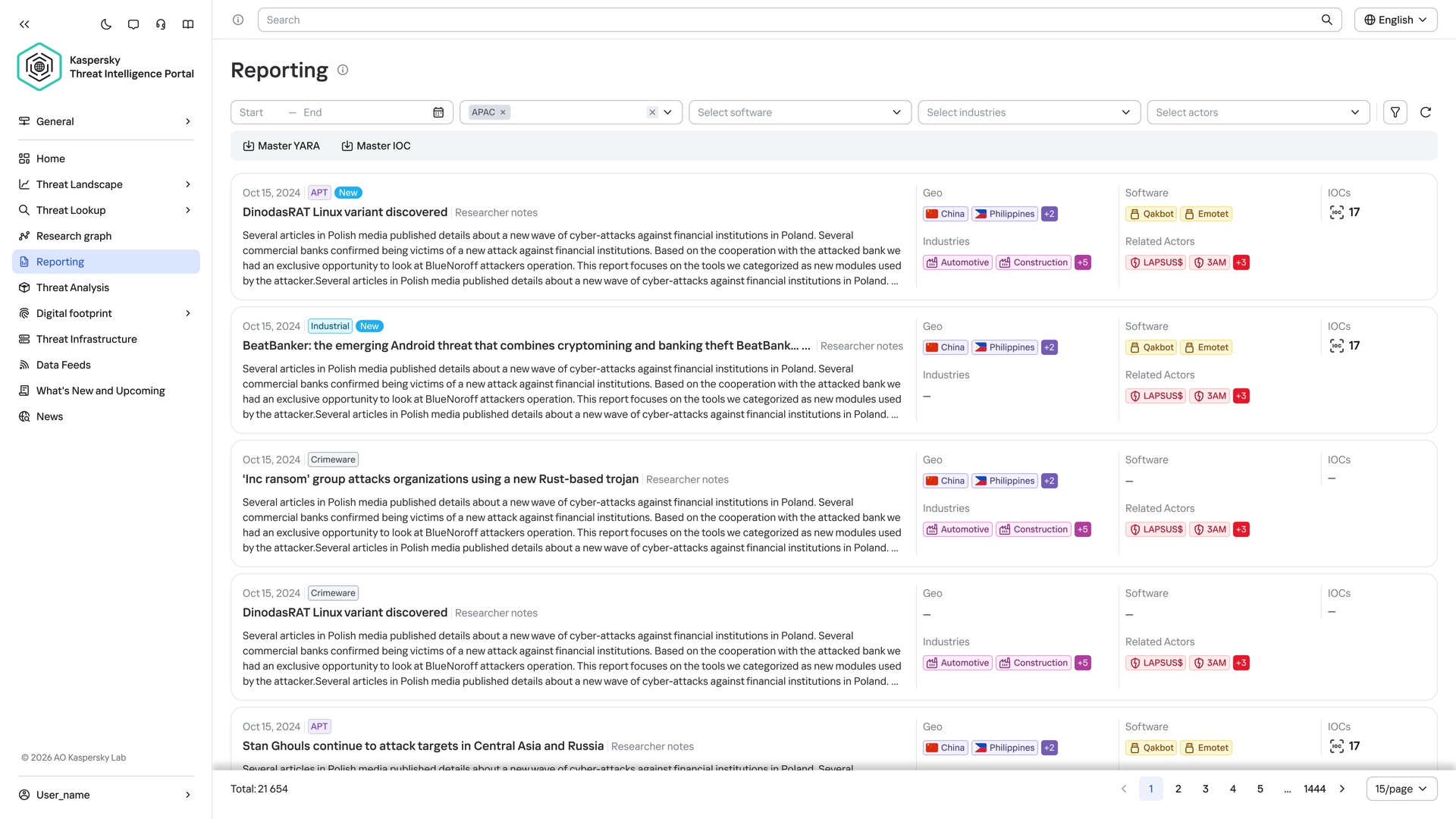Viewport: 1456px width, 819px height.
Task: Go to Home
Action: point(106,158)
